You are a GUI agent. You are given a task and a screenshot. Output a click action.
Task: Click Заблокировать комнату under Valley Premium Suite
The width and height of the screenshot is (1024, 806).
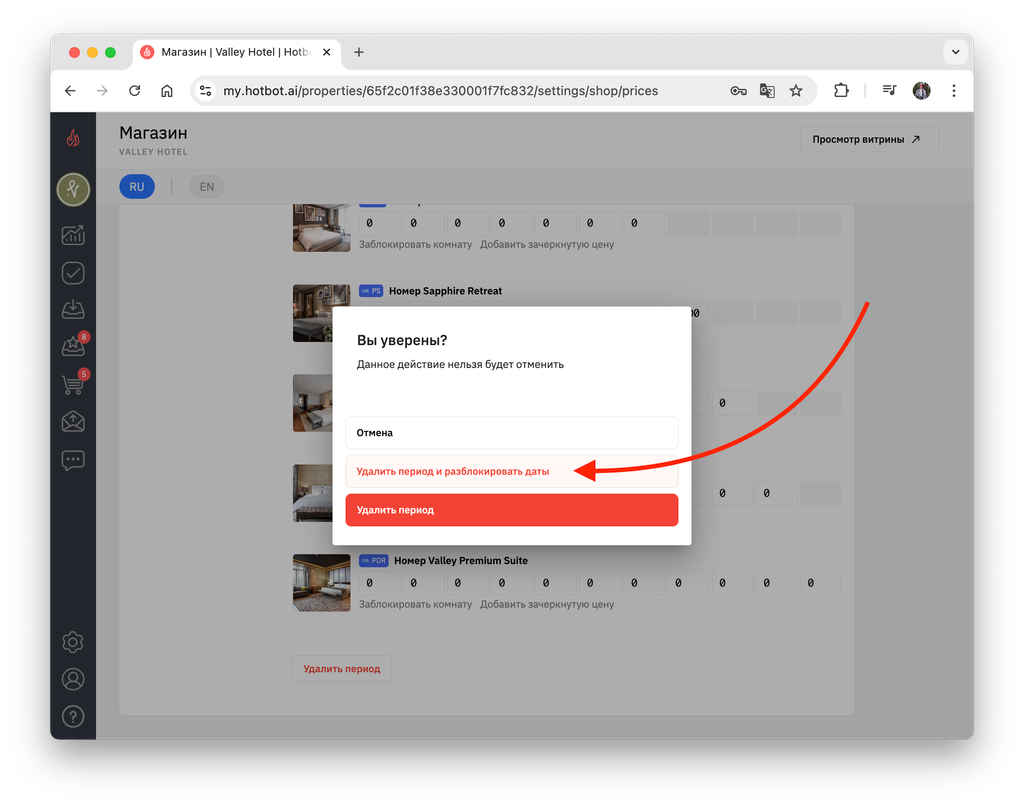coord(415,604)
